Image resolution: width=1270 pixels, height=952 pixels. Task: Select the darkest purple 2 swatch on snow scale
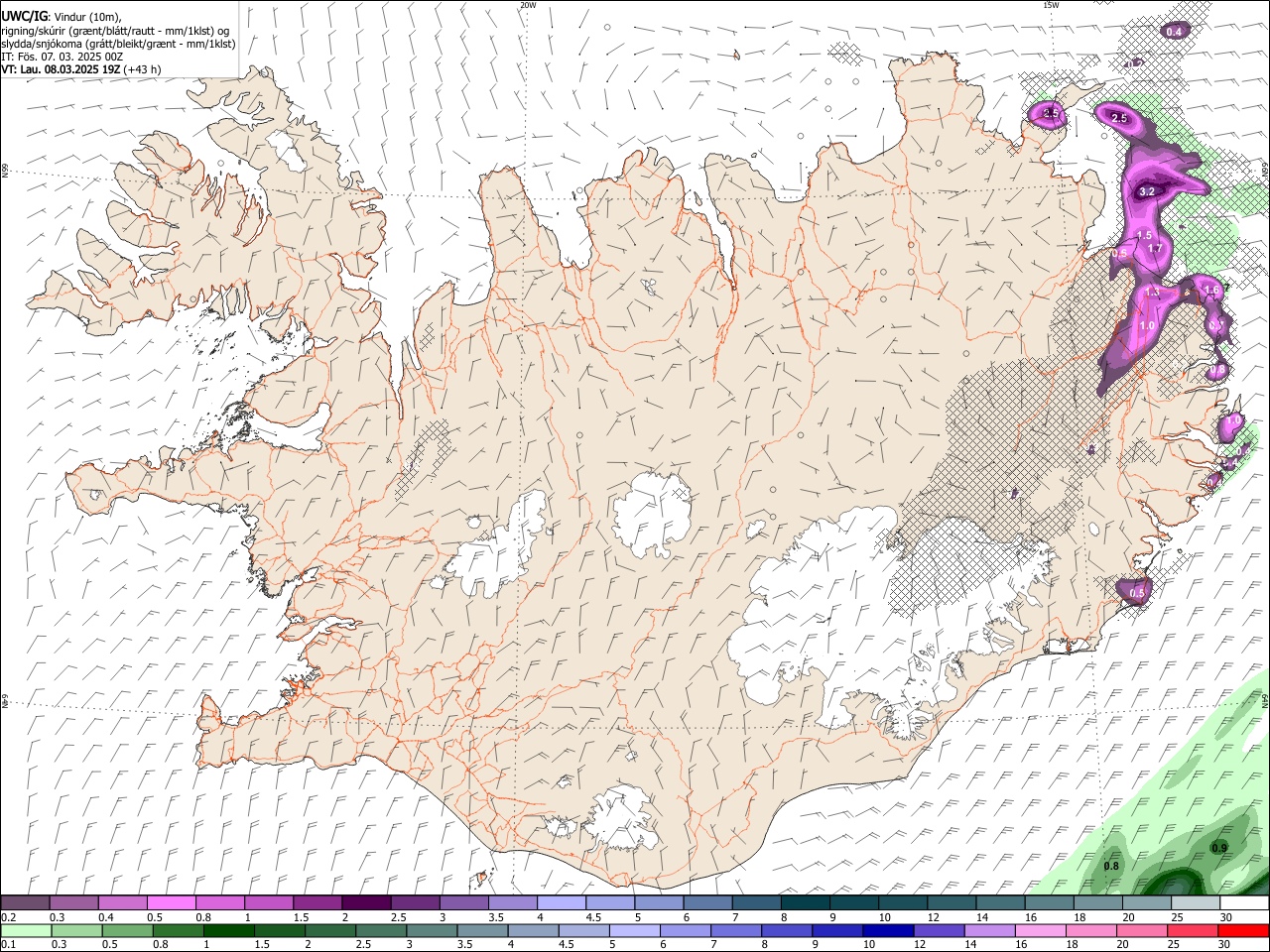tap(365, 903)
